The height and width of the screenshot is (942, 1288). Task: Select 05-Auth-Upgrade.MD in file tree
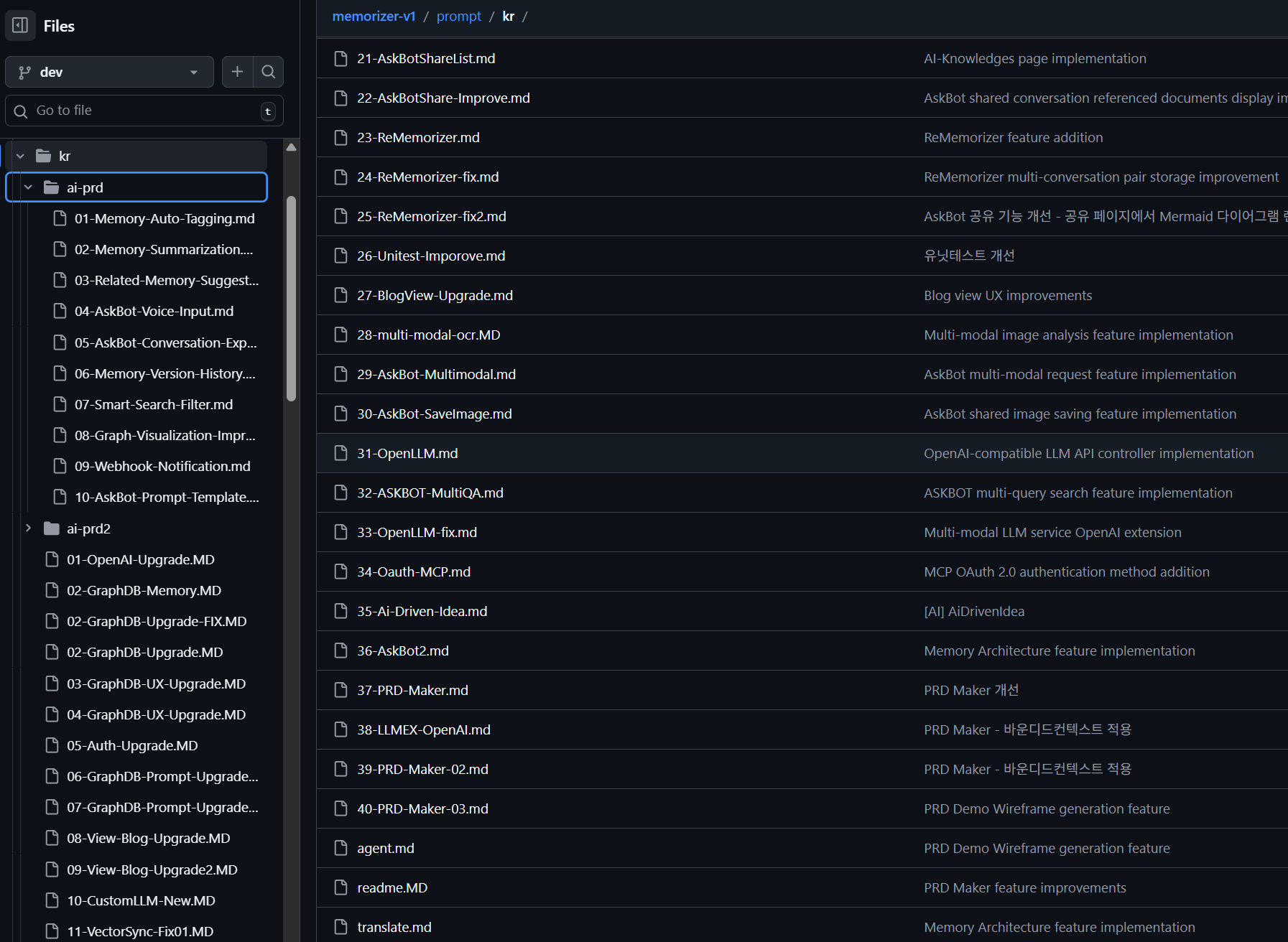[x=132, y=746]
